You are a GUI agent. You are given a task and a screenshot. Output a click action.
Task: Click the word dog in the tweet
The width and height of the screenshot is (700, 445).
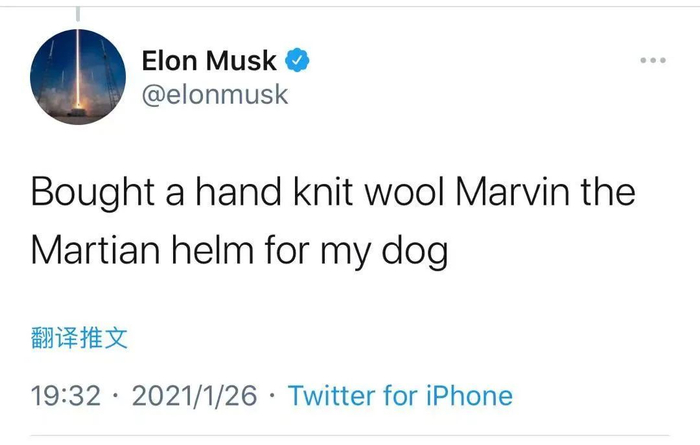414,250
